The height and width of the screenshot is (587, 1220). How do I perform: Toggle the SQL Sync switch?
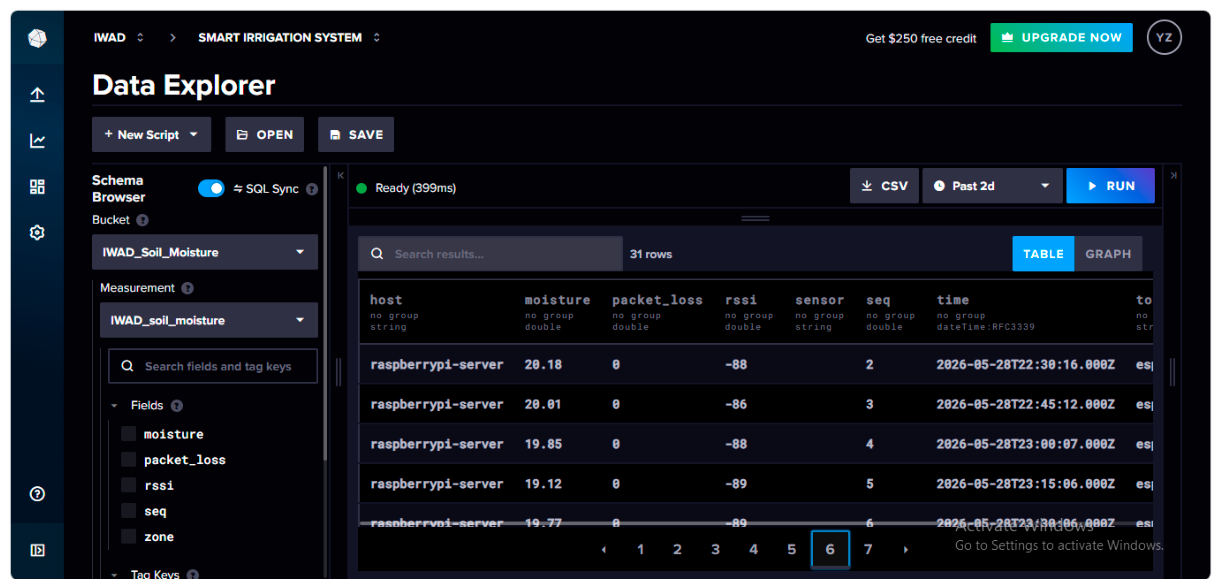(211, 189)
